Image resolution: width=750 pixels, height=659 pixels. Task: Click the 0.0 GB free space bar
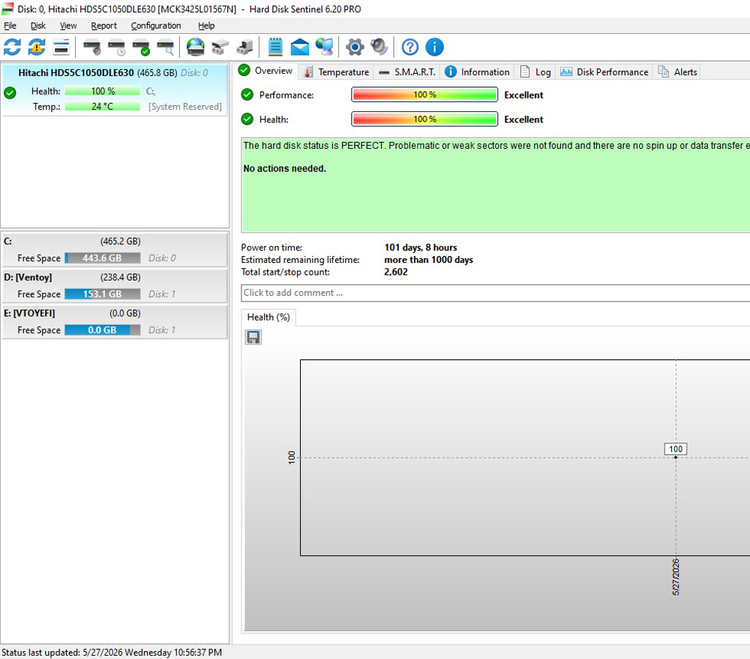(102, 330)
